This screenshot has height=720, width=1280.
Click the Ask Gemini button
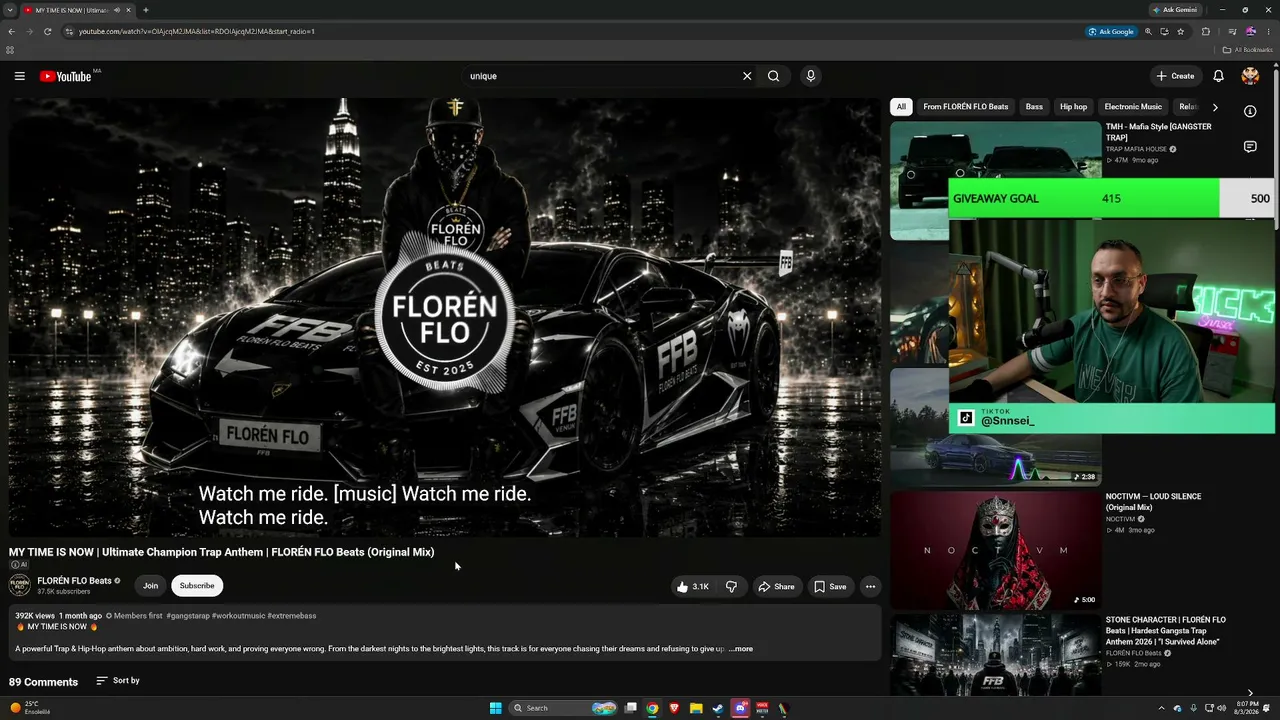pos(1175,10)
